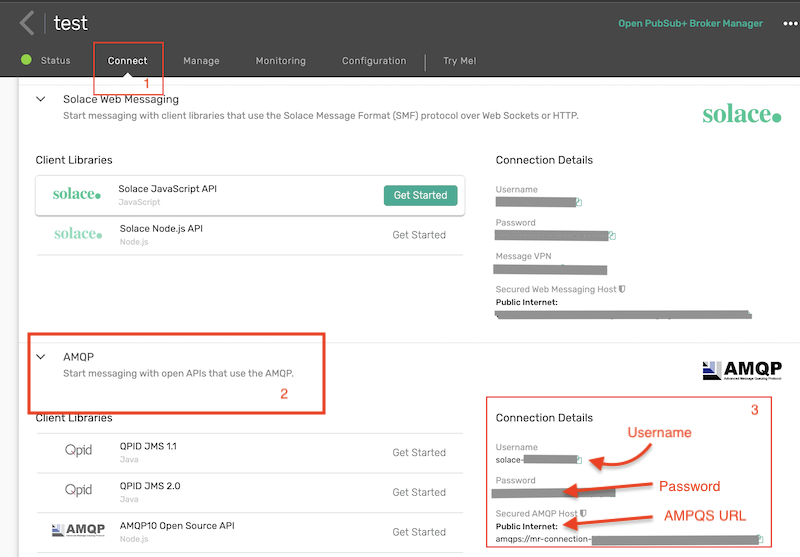Go back using the left chevron icon
The image size is (800, 557).
(x=27, y=23)
